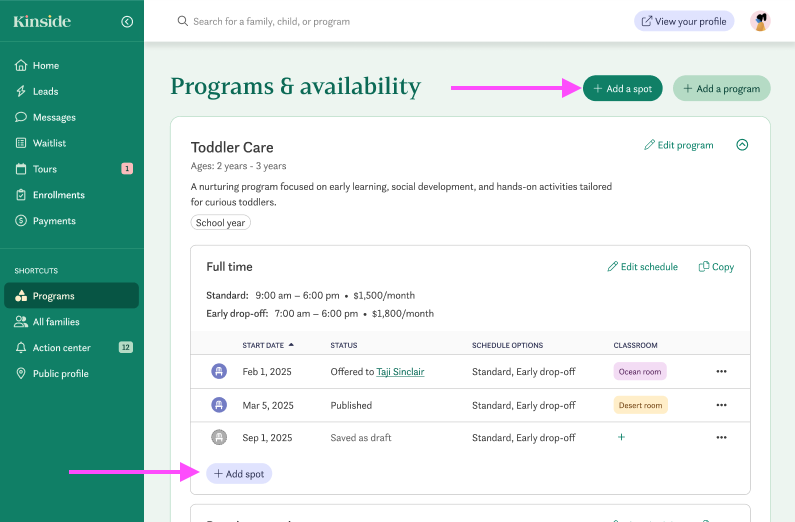
Task: Click the user profile avatar
Action: (760, 21)
